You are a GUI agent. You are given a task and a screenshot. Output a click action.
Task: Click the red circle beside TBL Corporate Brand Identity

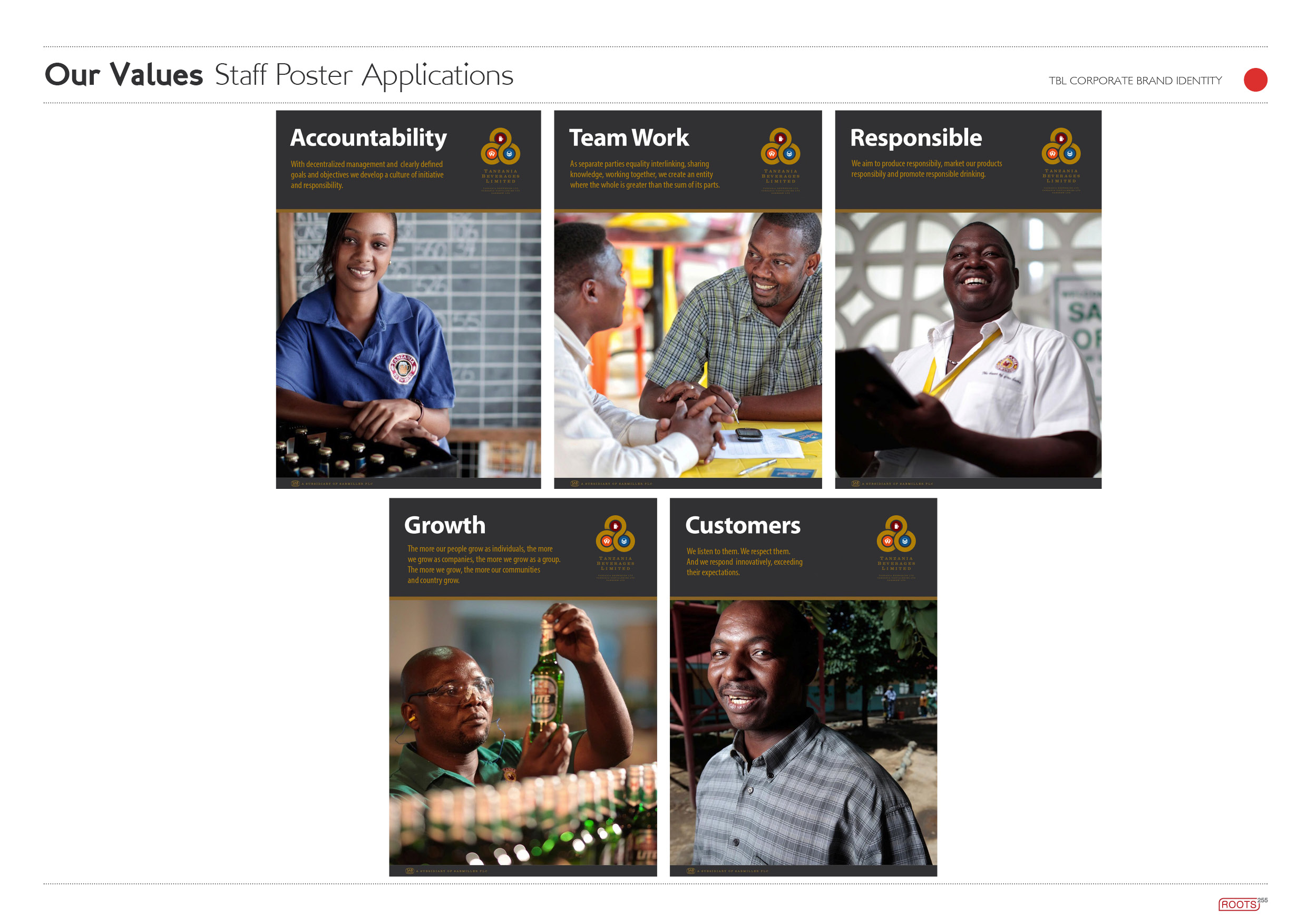(x=1255, y=80)
